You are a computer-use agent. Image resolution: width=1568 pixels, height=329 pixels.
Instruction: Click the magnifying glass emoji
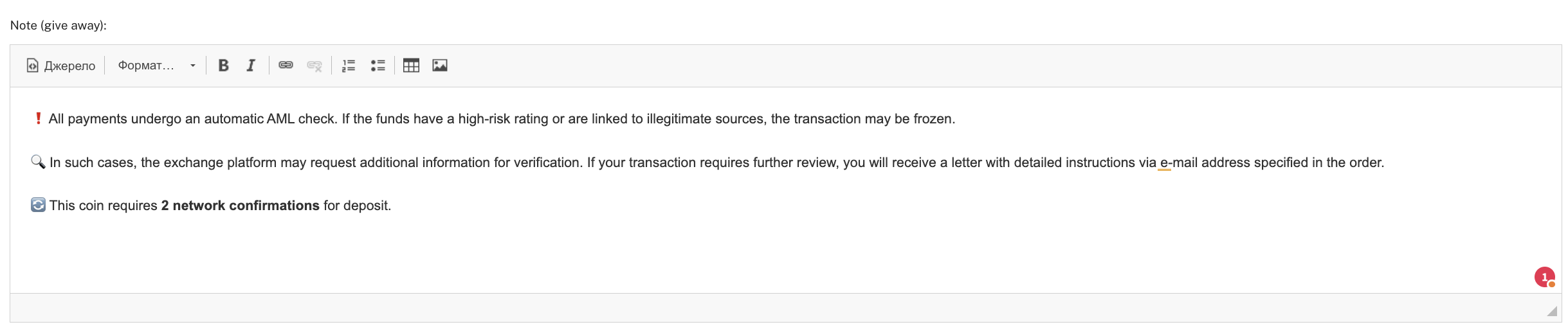coord(38,162)
